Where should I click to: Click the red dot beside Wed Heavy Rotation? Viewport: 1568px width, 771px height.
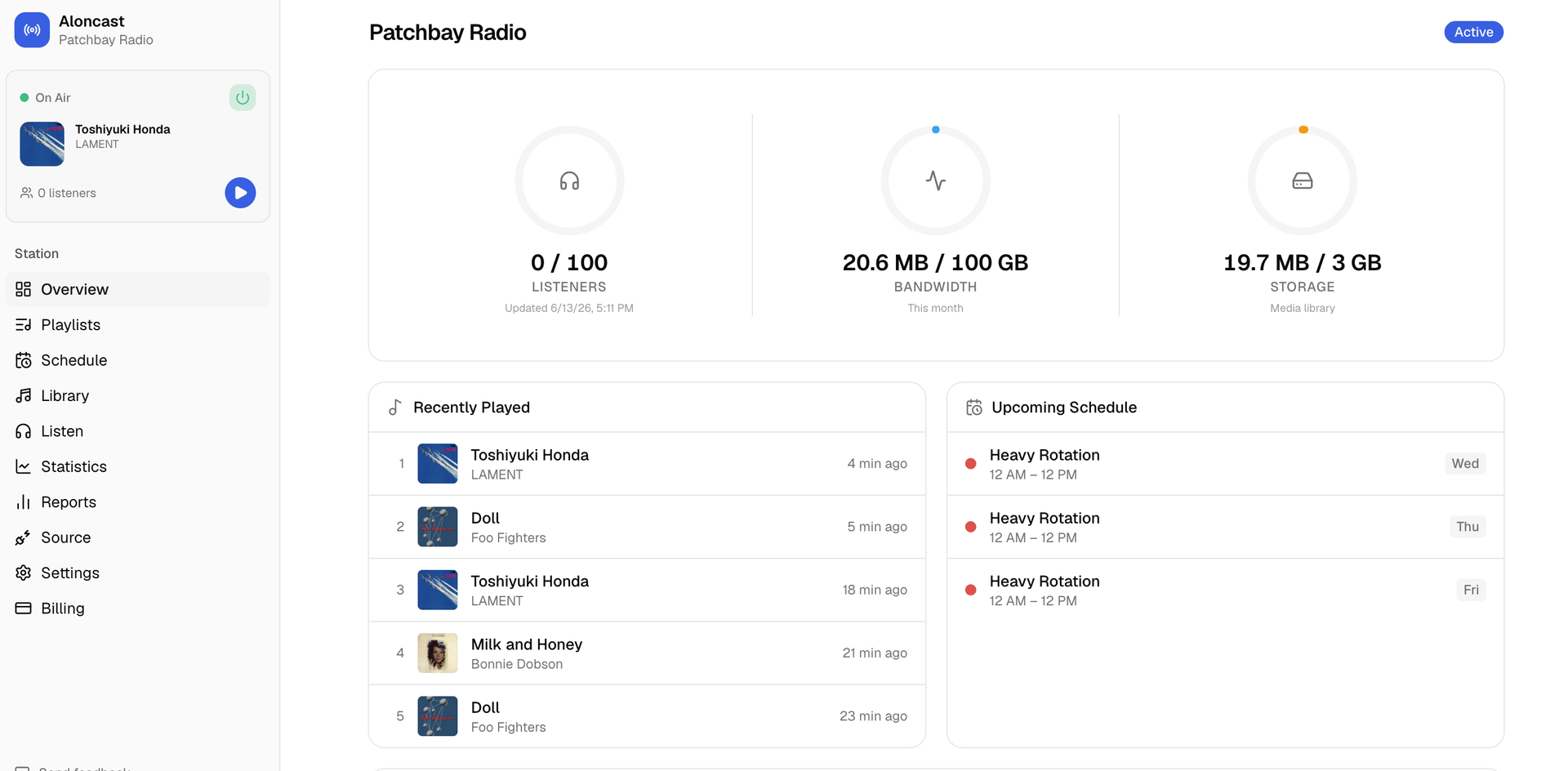971,464
